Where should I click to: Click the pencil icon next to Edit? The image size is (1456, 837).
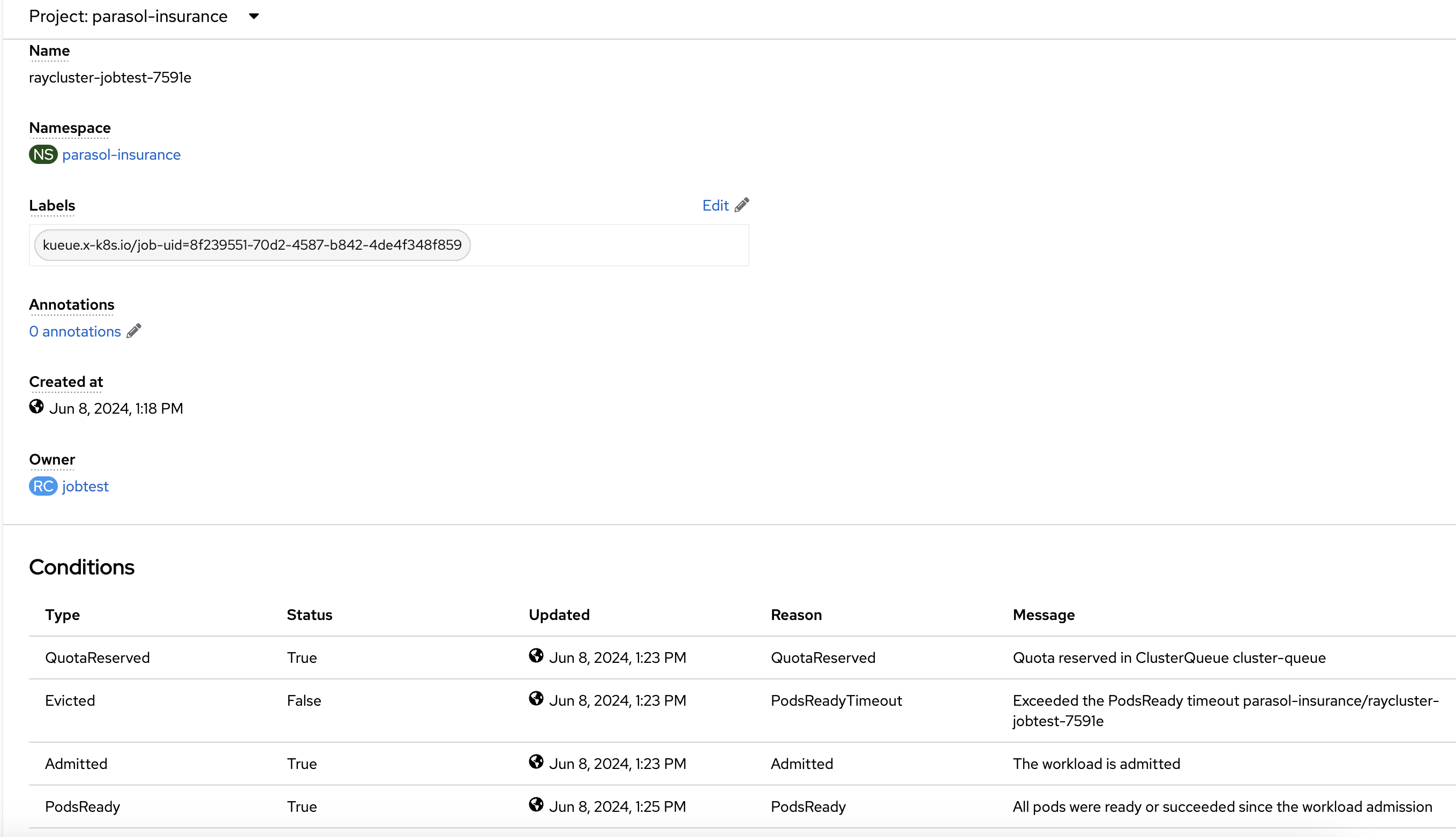tap(742, 205)
